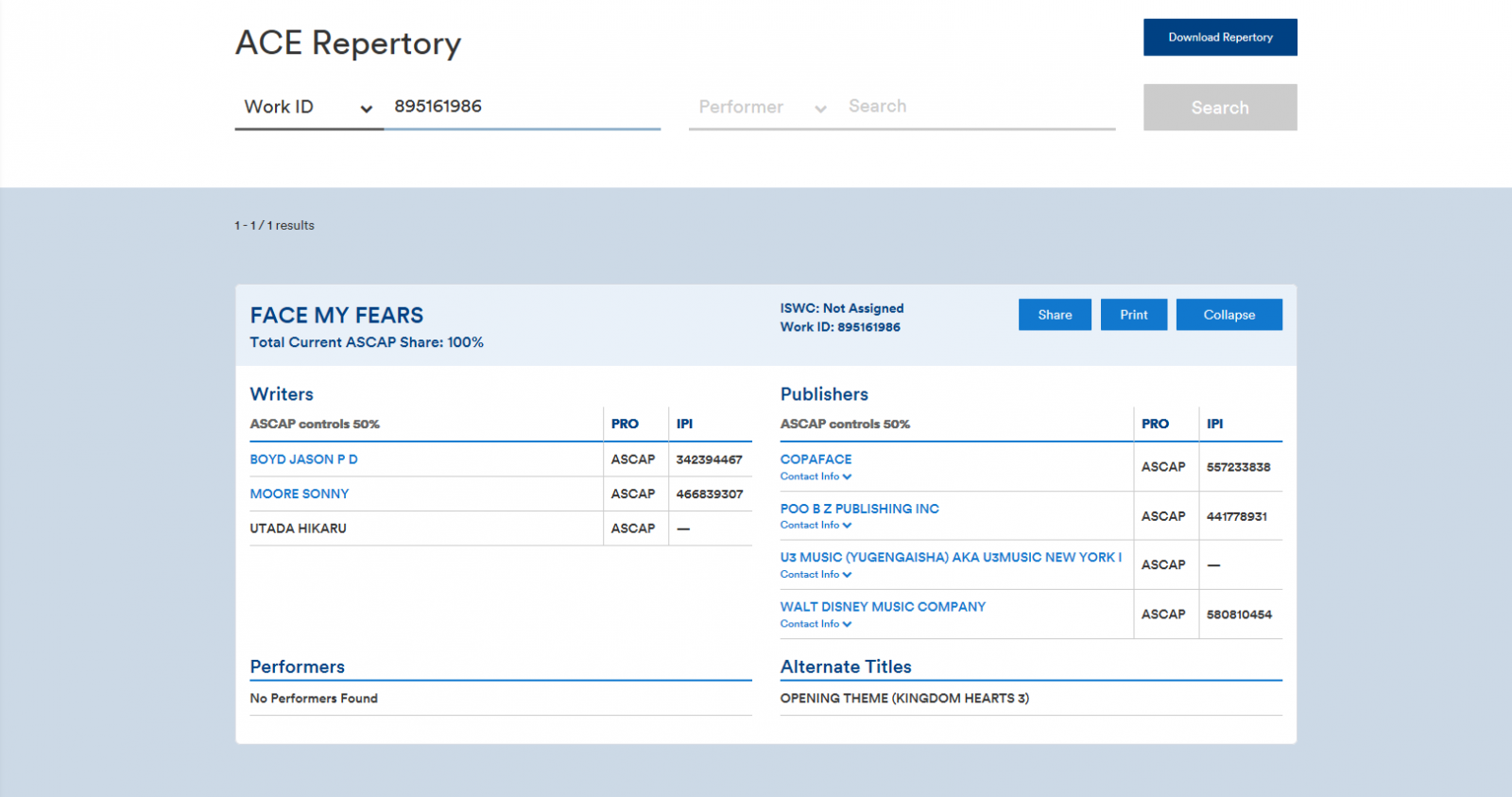Select IPI number 557233838
Screen dimensions: 1512x797
tap(1238, 467)
